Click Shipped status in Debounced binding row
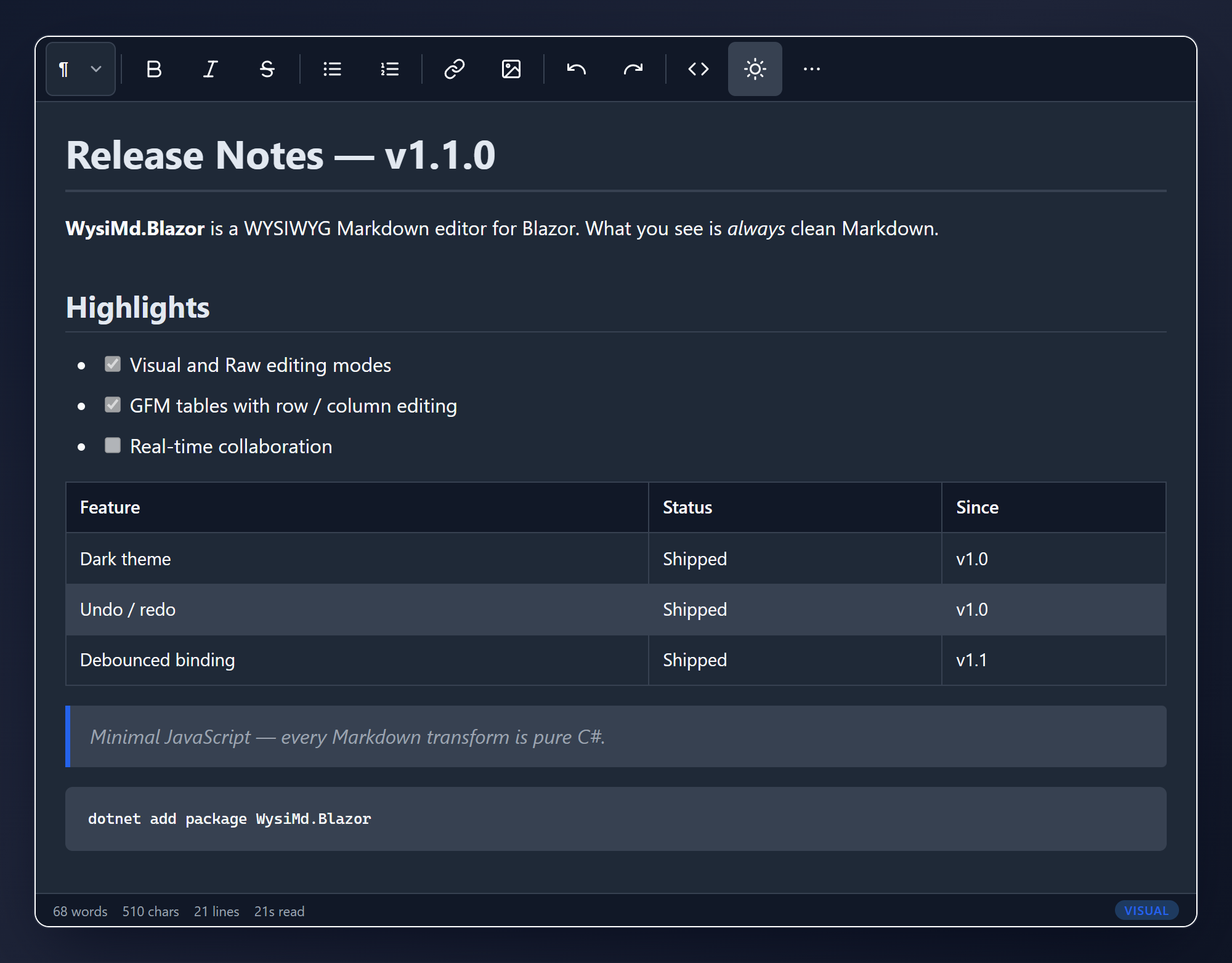Screen dimensions: 1232x963 (795, 660)
